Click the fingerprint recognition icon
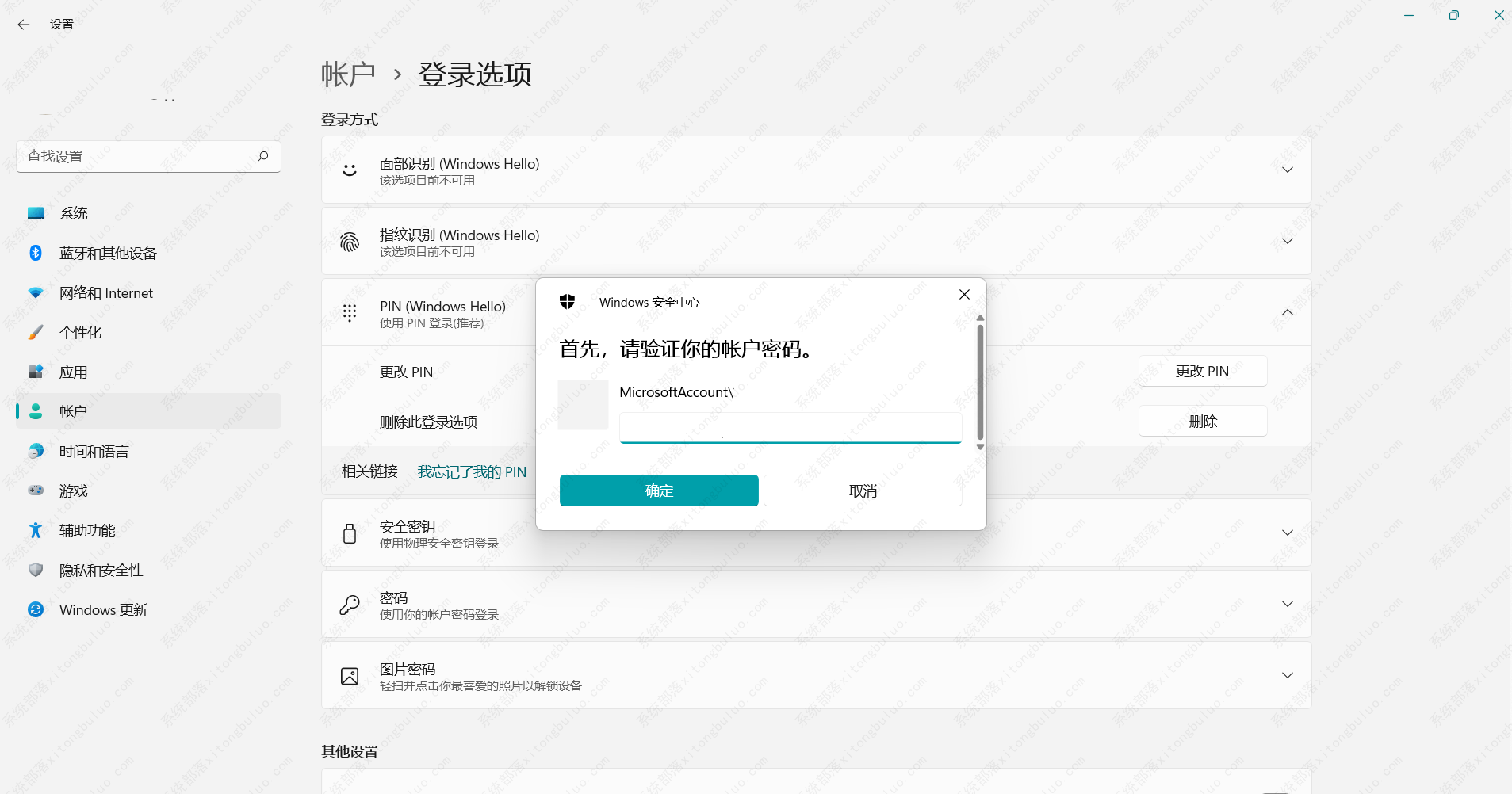 pyautogui.click(x=349, y=241)
